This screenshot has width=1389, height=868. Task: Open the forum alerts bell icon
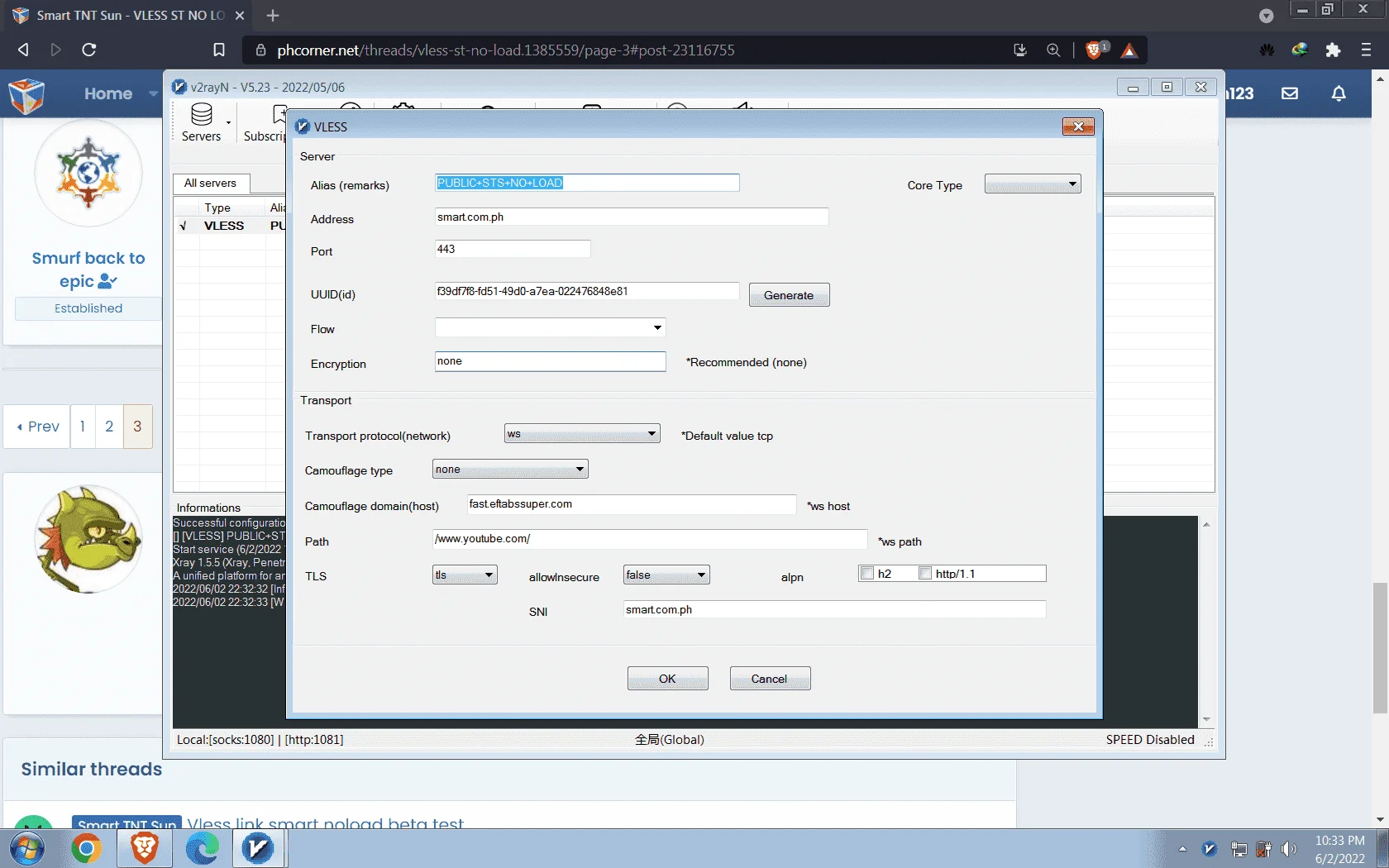point(1339,93)
